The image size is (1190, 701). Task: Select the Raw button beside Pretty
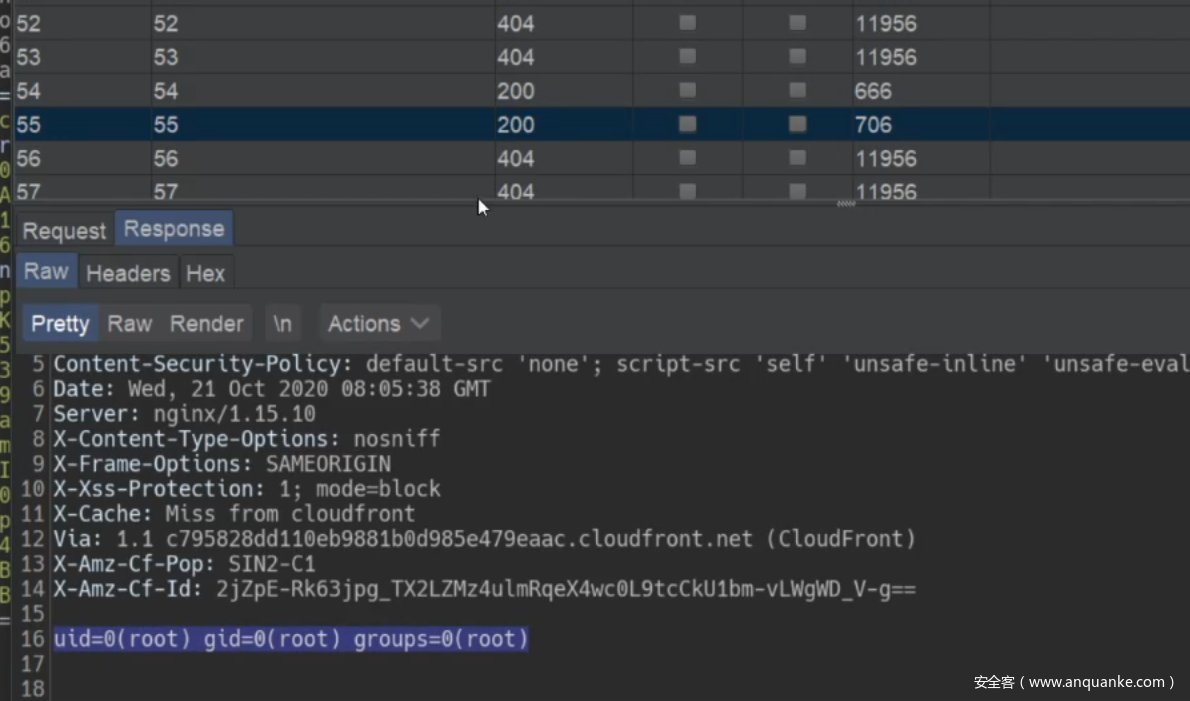pos(130,324)
